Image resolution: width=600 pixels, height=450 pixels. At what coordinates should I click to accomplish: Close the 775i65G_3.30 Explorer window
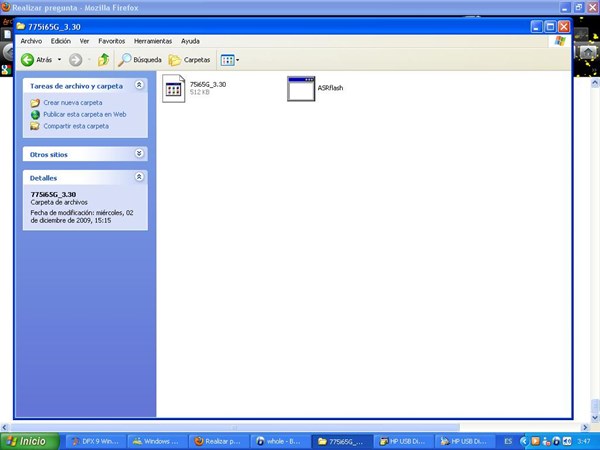click(564, 27)
